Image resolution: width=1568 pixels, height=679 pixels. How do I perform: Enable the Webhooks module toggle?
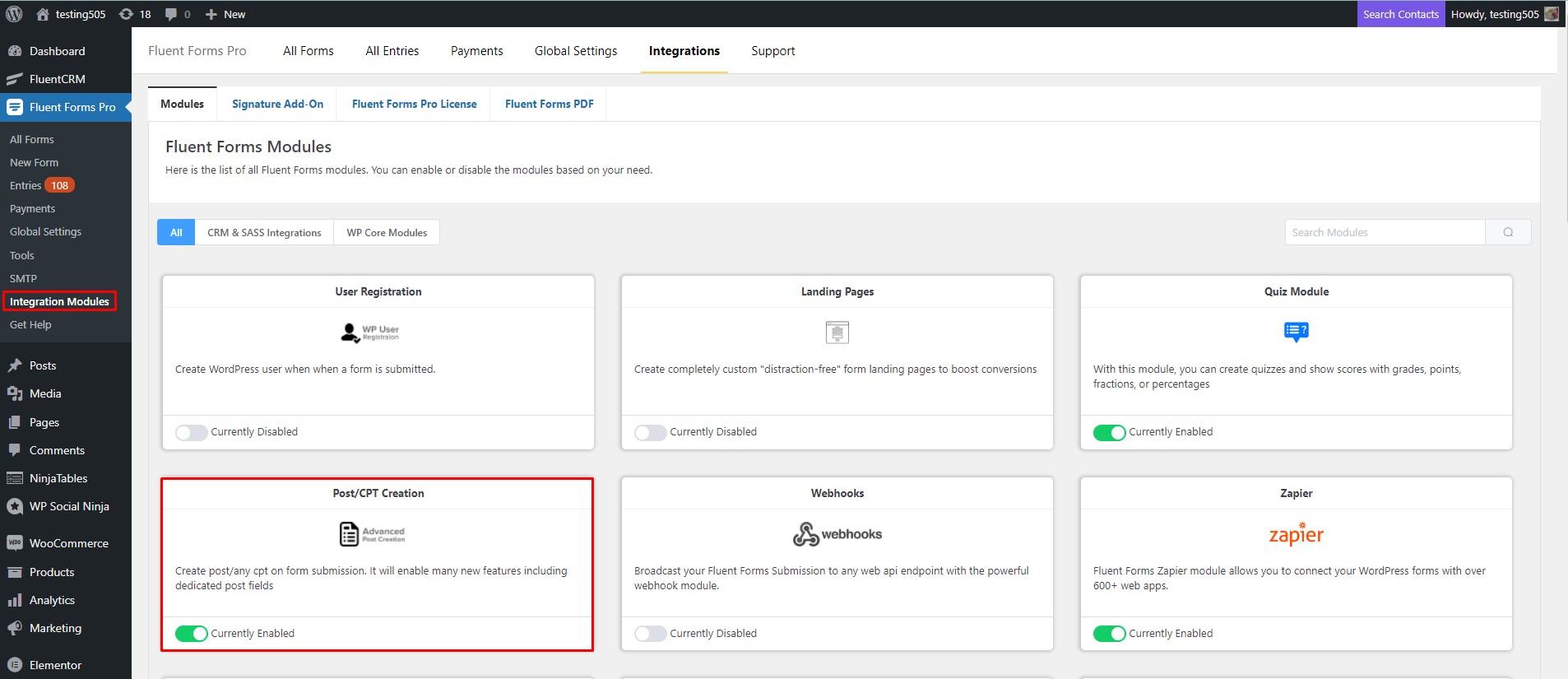tap(651, 634)
